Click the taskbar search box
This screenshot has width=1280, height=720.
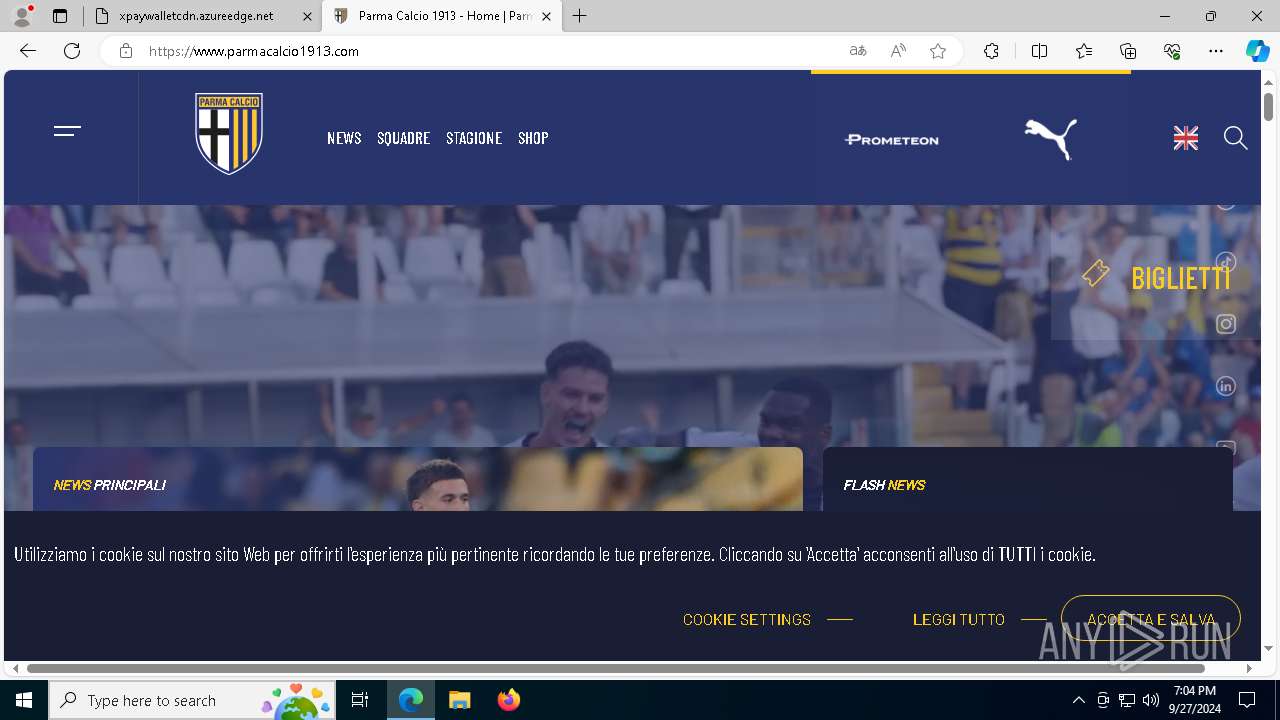(192, 700)
